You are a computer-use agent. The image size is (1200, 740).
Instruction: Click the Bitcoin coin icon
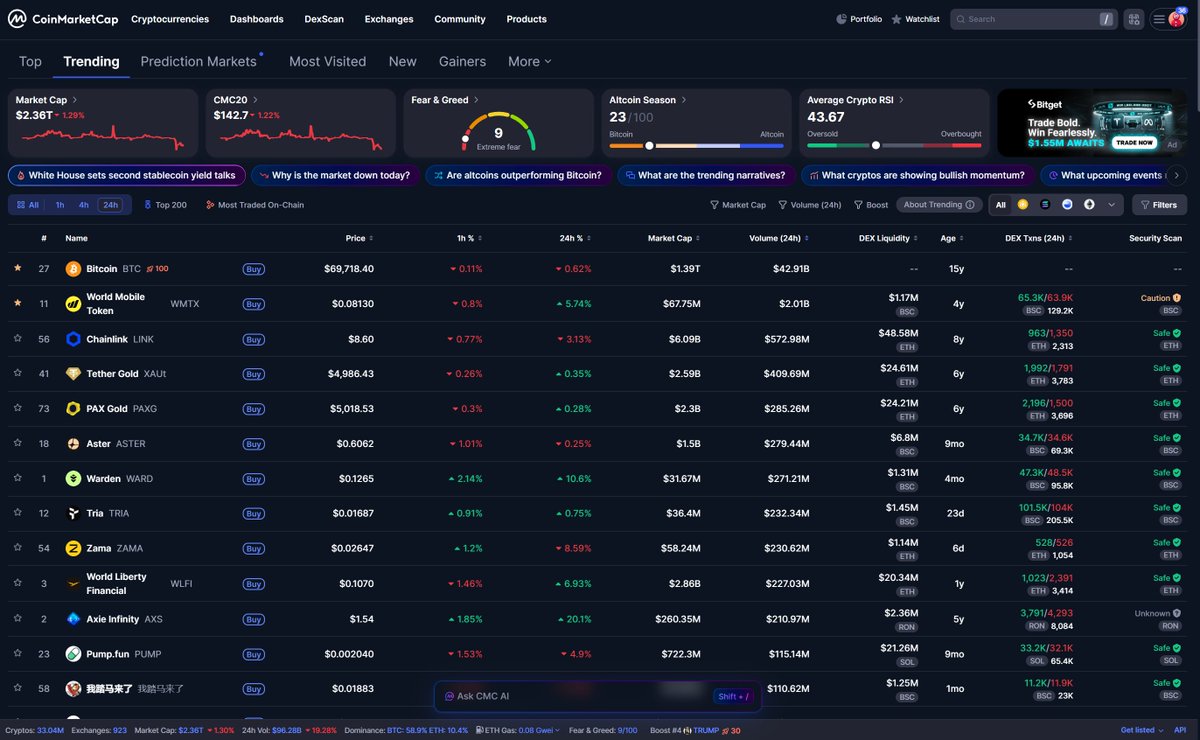coord(73,269)
